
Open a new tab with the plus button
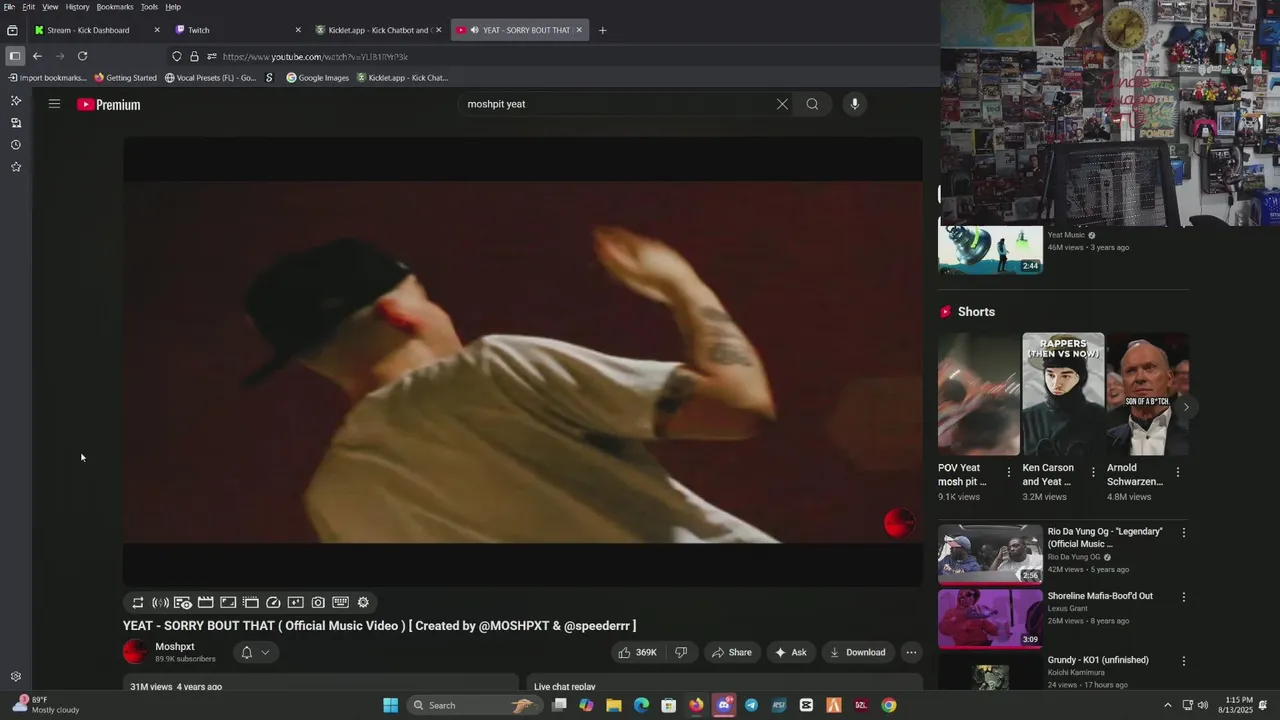point(602,30)
